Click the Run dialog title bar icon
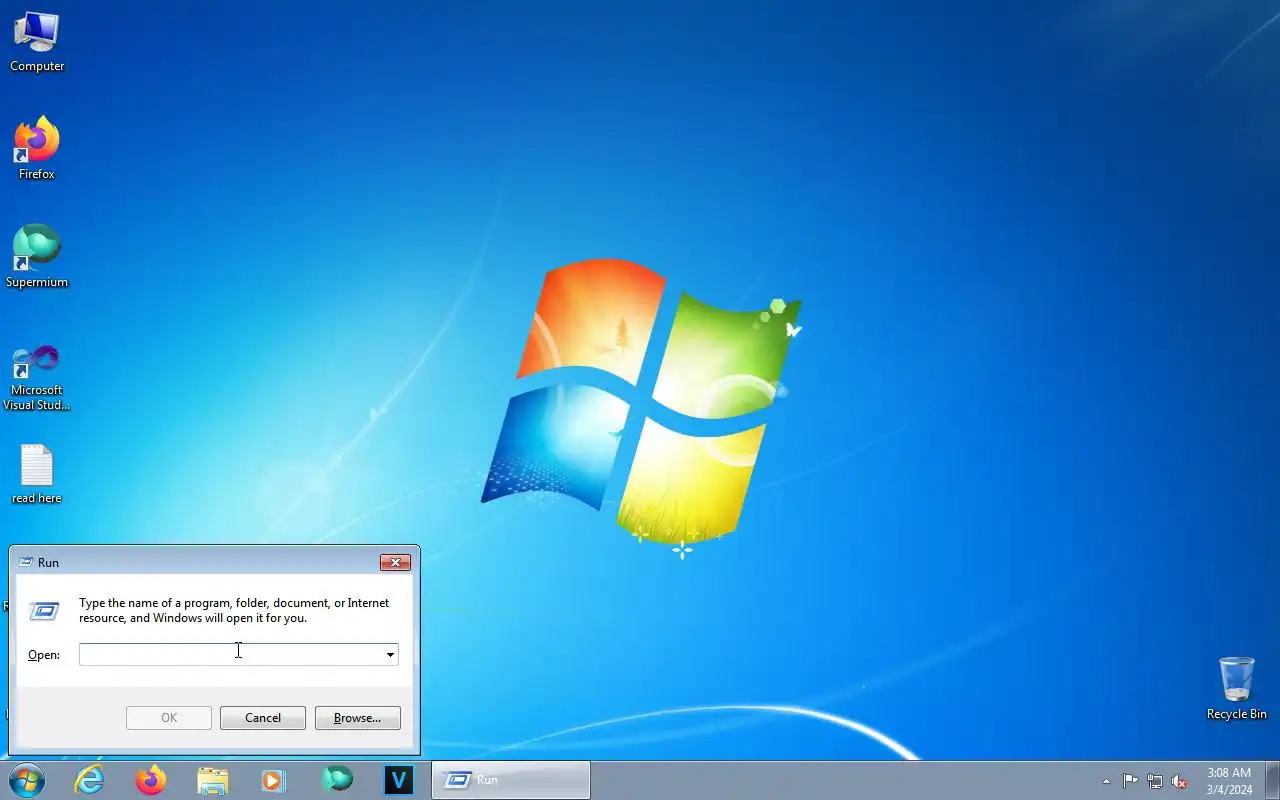Screen dimensions: 1280x800 point(26,562)
